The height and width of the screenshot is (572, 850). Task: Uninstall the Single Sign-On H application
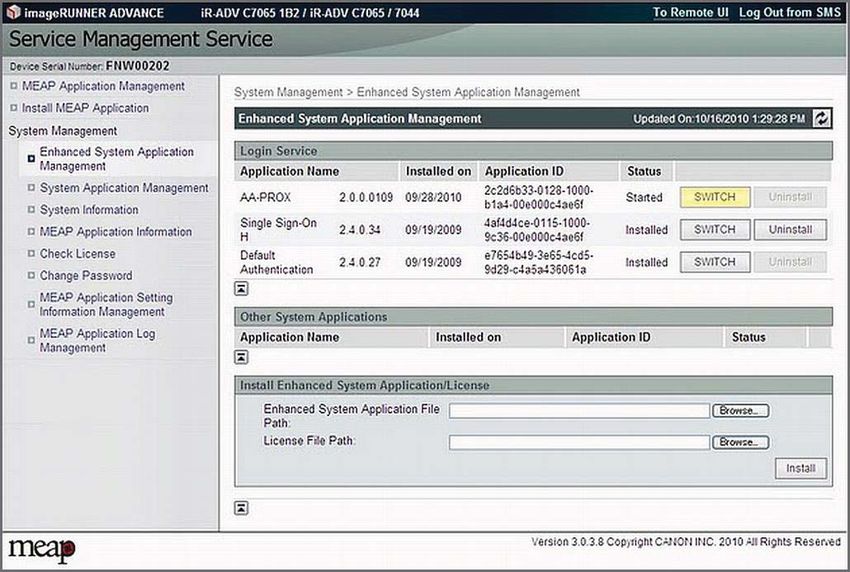790,229
